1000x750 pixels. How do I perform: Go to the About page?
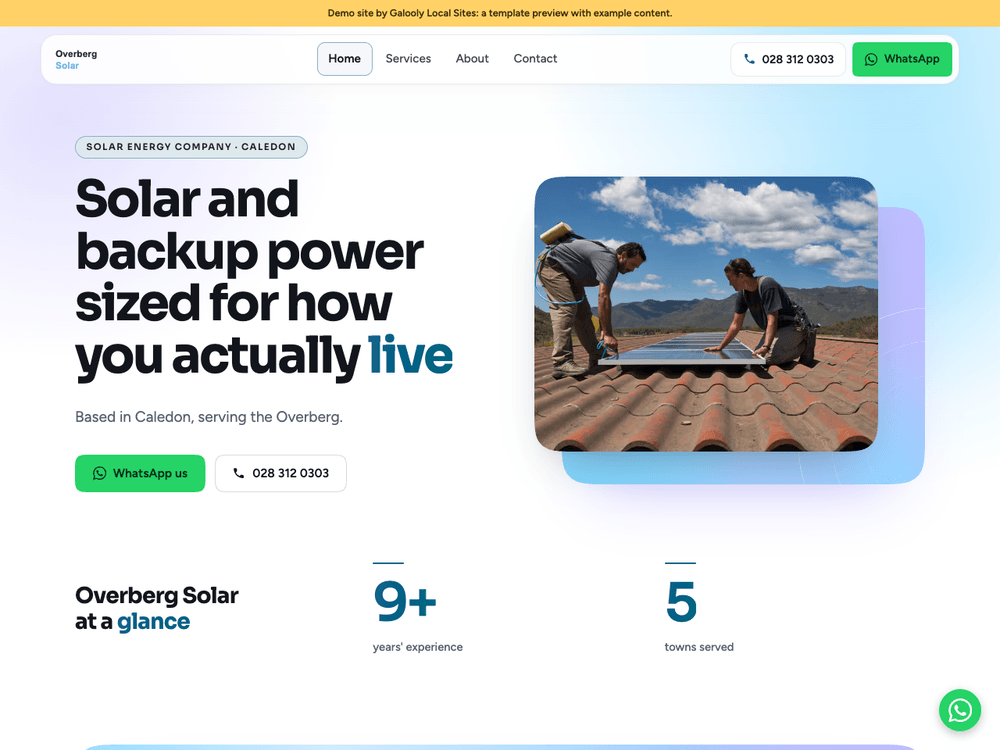coord(472,59)
